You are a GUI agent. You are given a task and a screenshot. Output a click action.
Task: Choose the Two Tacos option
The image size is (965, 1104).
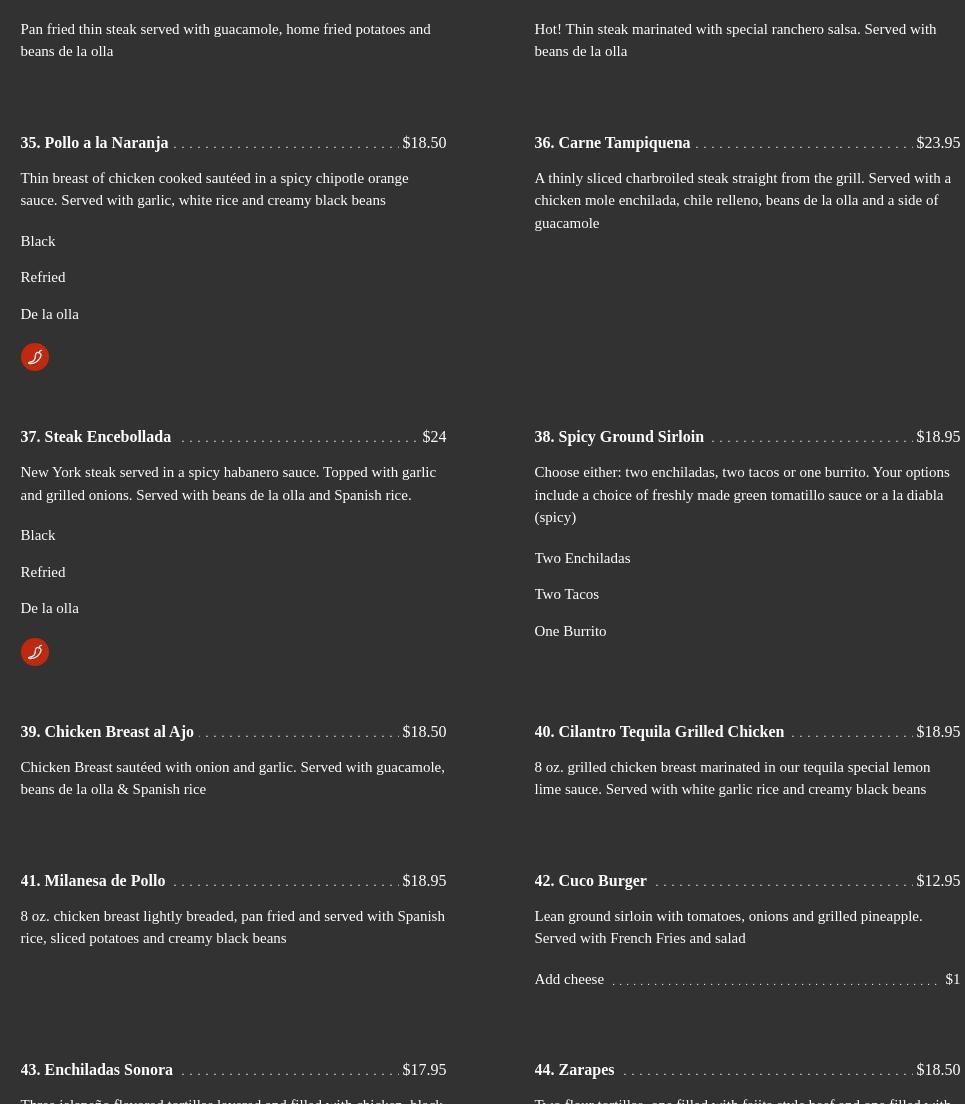(567, 594)
